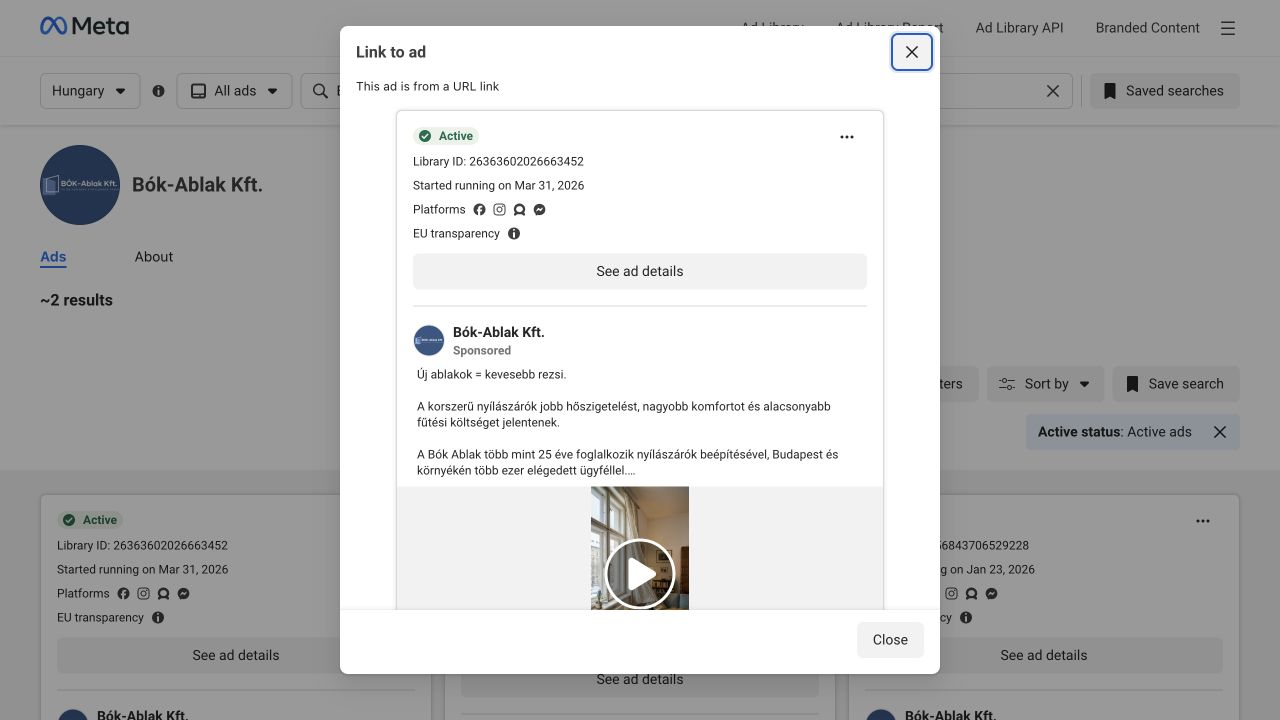Viewport: 1280px width, 720px height.
Task: Click See ad details in left ad card
Action: tap(236, 655)
